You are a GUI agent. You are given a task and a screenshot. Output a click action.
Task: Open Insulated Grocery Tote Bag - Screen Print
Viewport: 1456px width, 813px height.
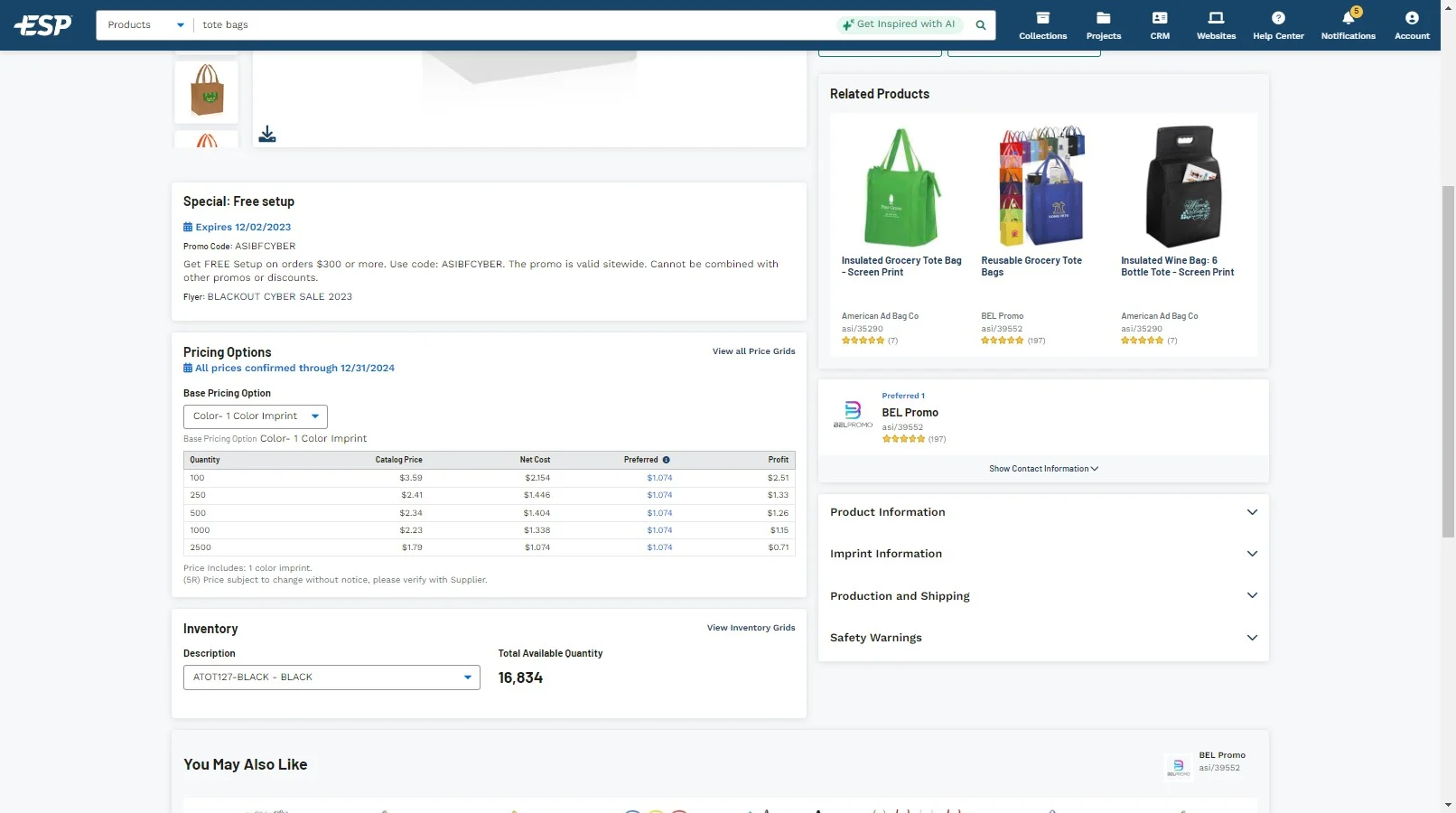click(x=901, y=266)
